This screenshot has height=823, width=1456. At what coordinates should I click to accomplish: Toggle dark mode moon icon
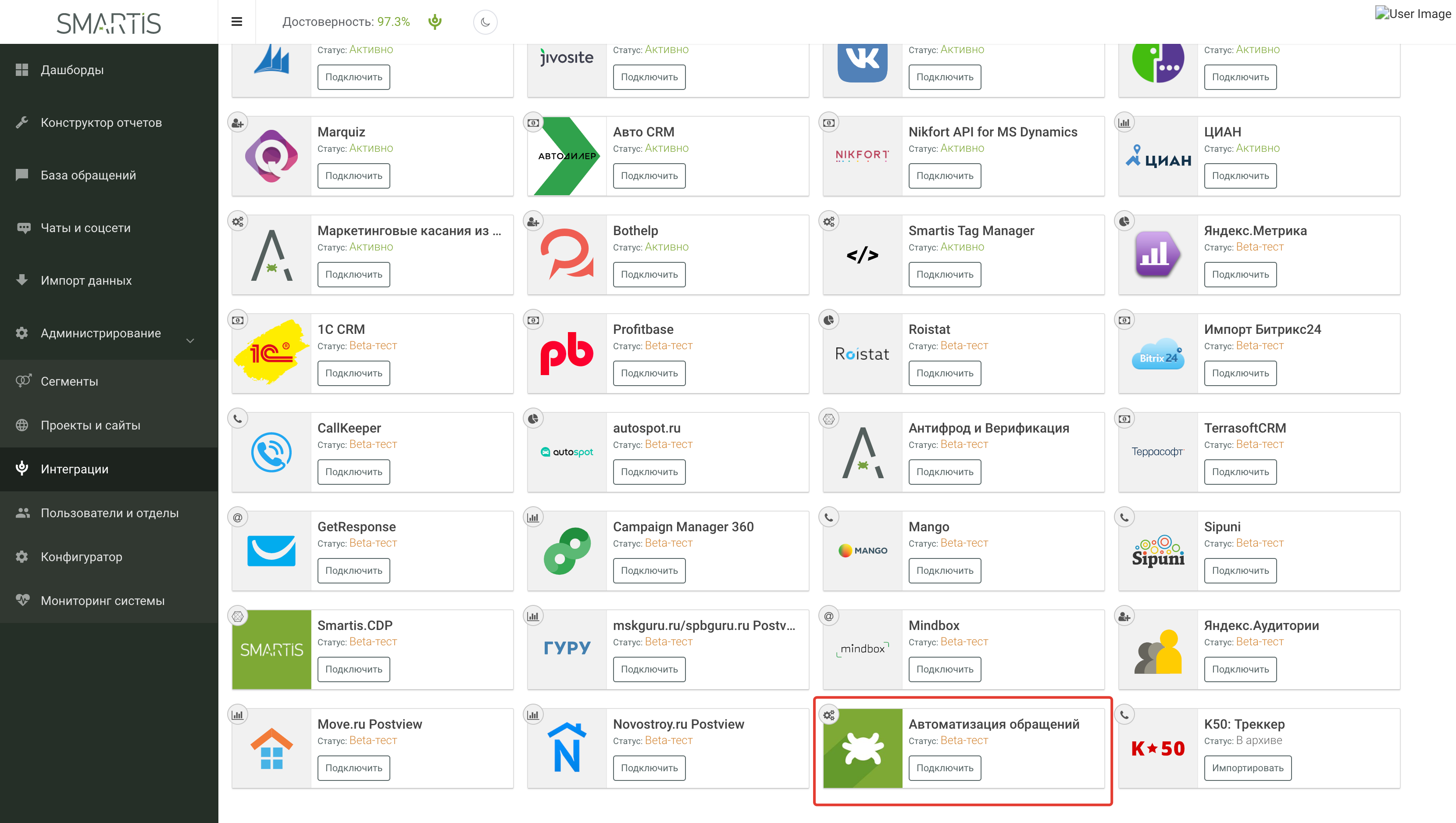pos(485,22)
